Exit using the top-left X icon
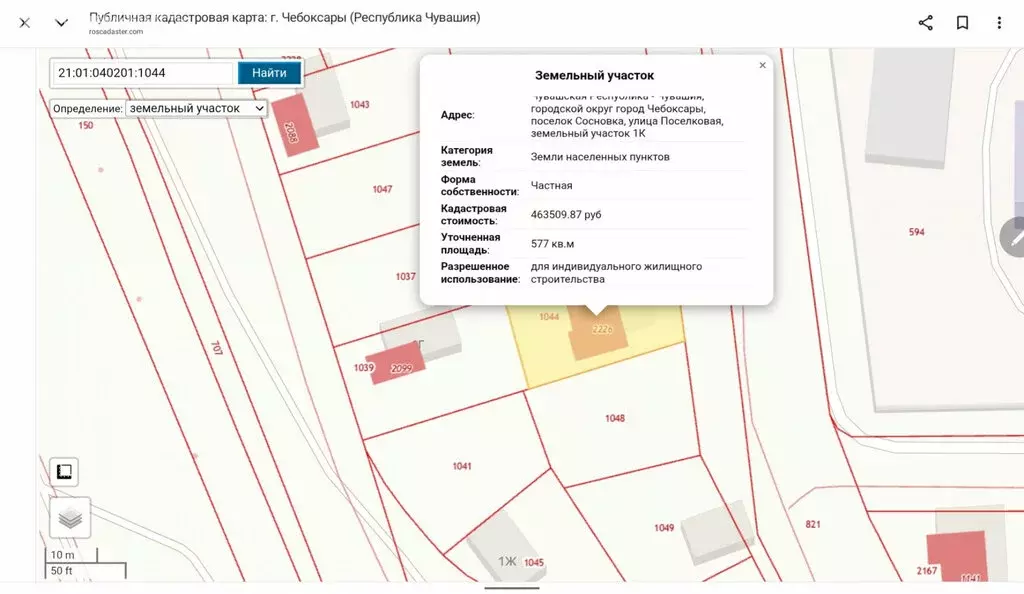The height and width of the screenshot is (594, 1024). pyautogui.click(x=24, y=21)
